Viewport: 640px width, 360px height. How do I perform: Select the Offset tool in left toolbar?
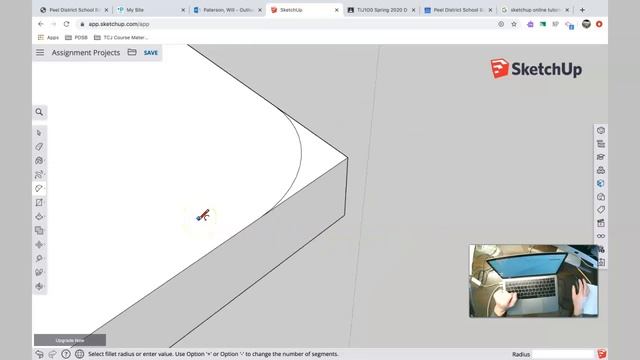pyautogui.click(x=39, y=231)
